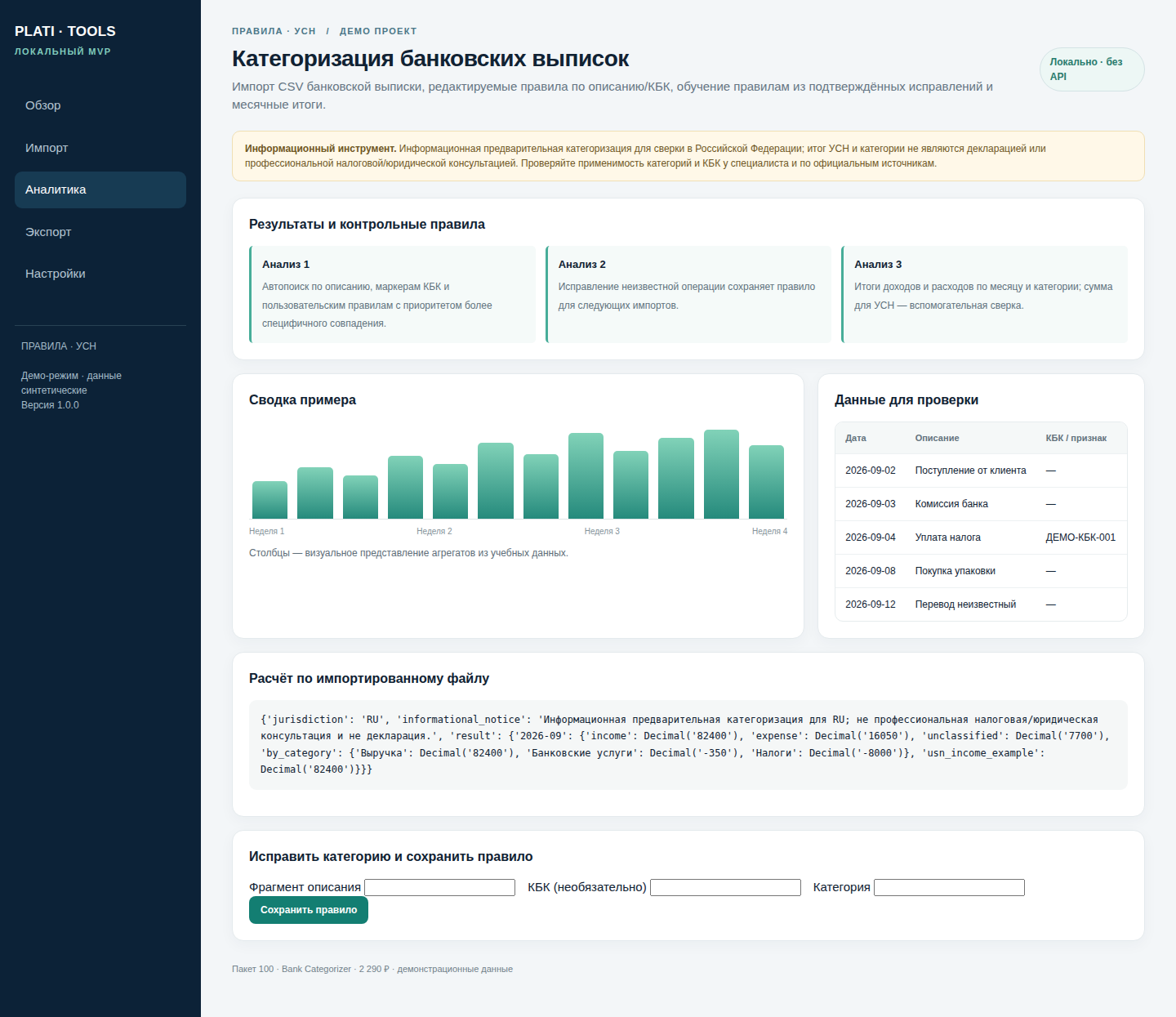The height and width of the screenshot is (1017, 1176).
Task: Select the Анализ 1 card
Action: [x=392, y=294]
